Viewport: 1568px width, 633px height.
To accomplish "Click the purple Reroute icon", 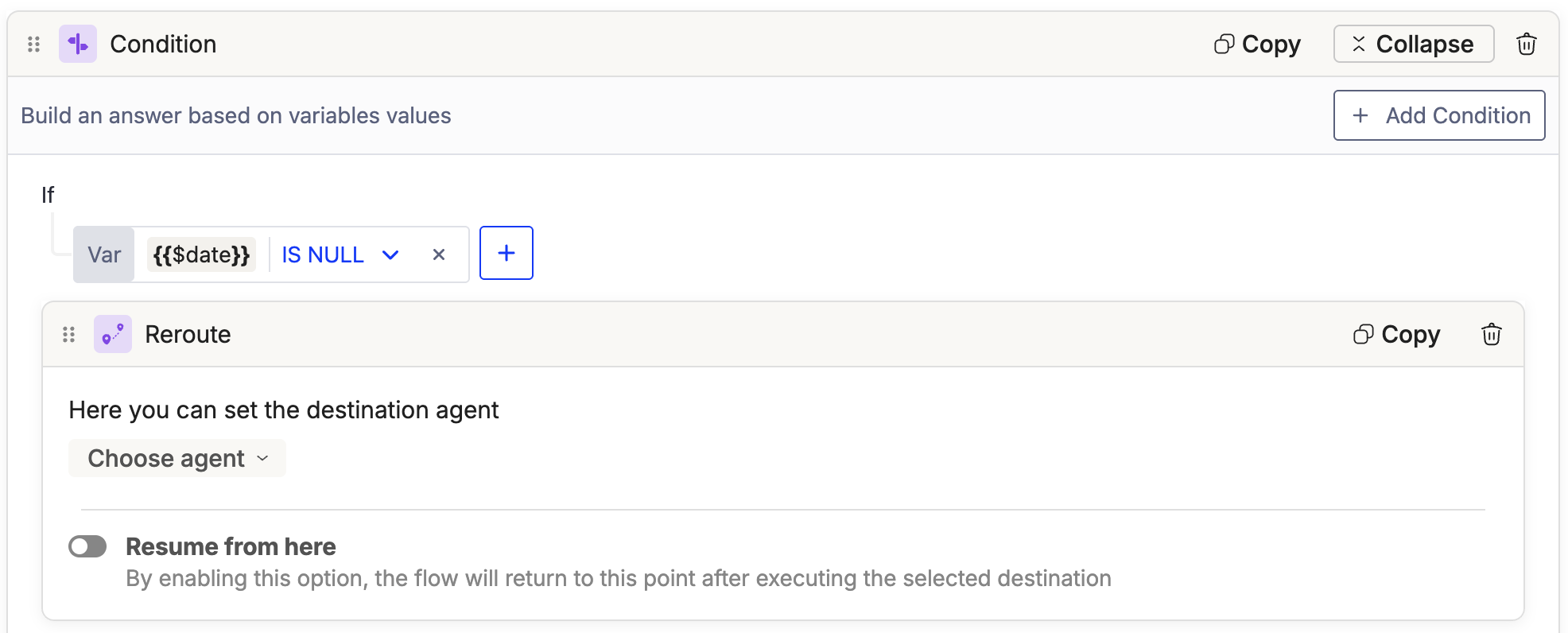I will [113, 335].
